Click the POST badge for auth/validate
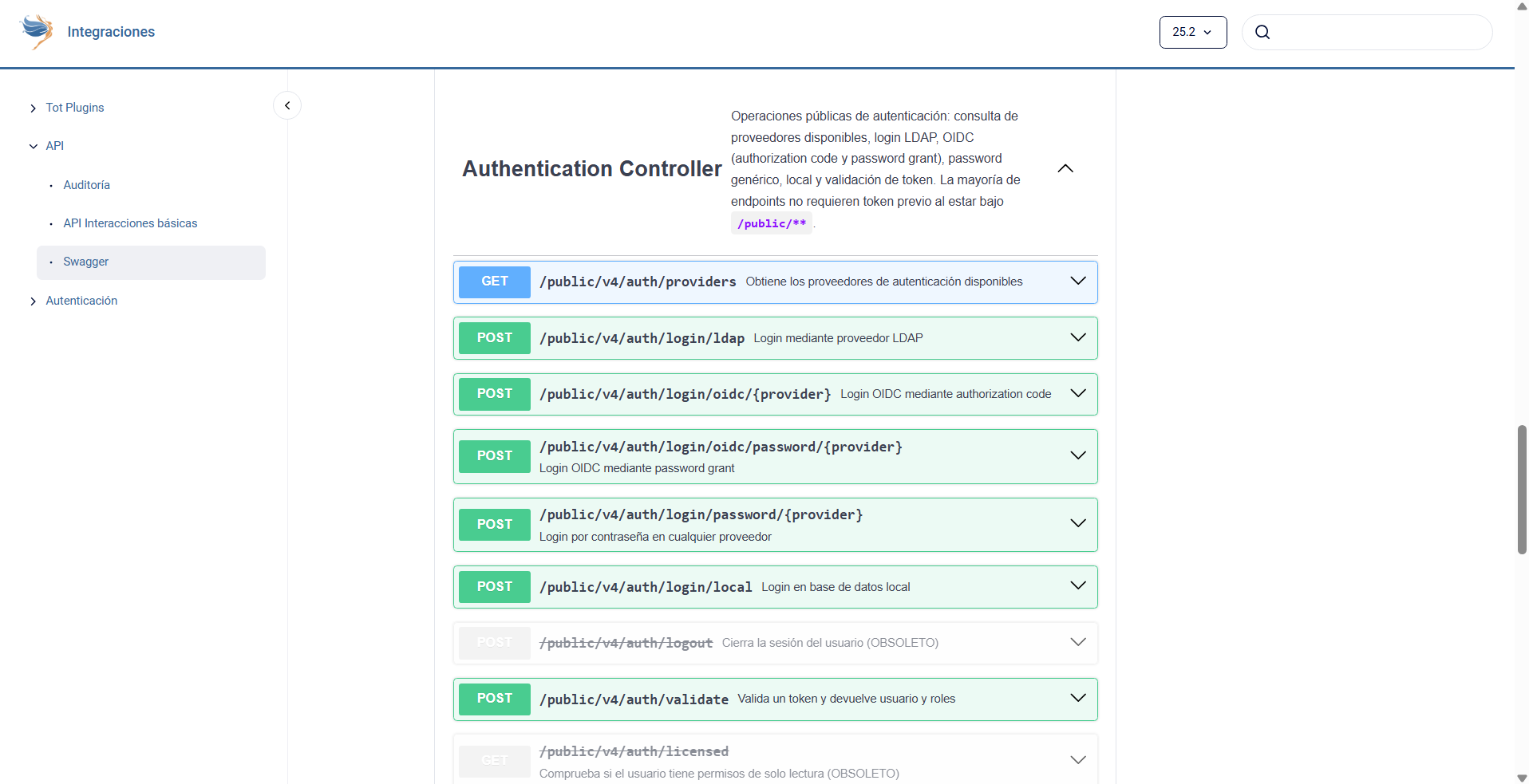This screenshot has width=1529, height=784. (x=494, y=699)
